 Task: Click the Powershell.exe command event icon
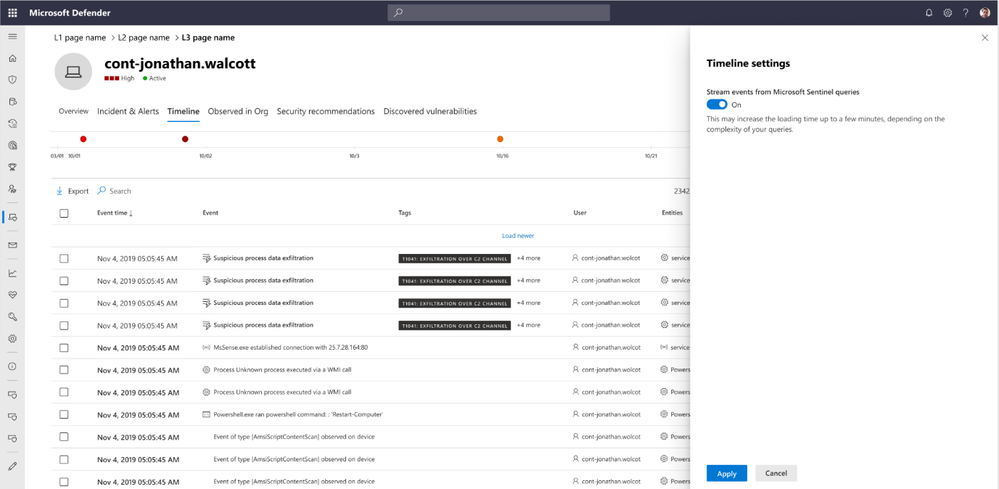[206, 415]
